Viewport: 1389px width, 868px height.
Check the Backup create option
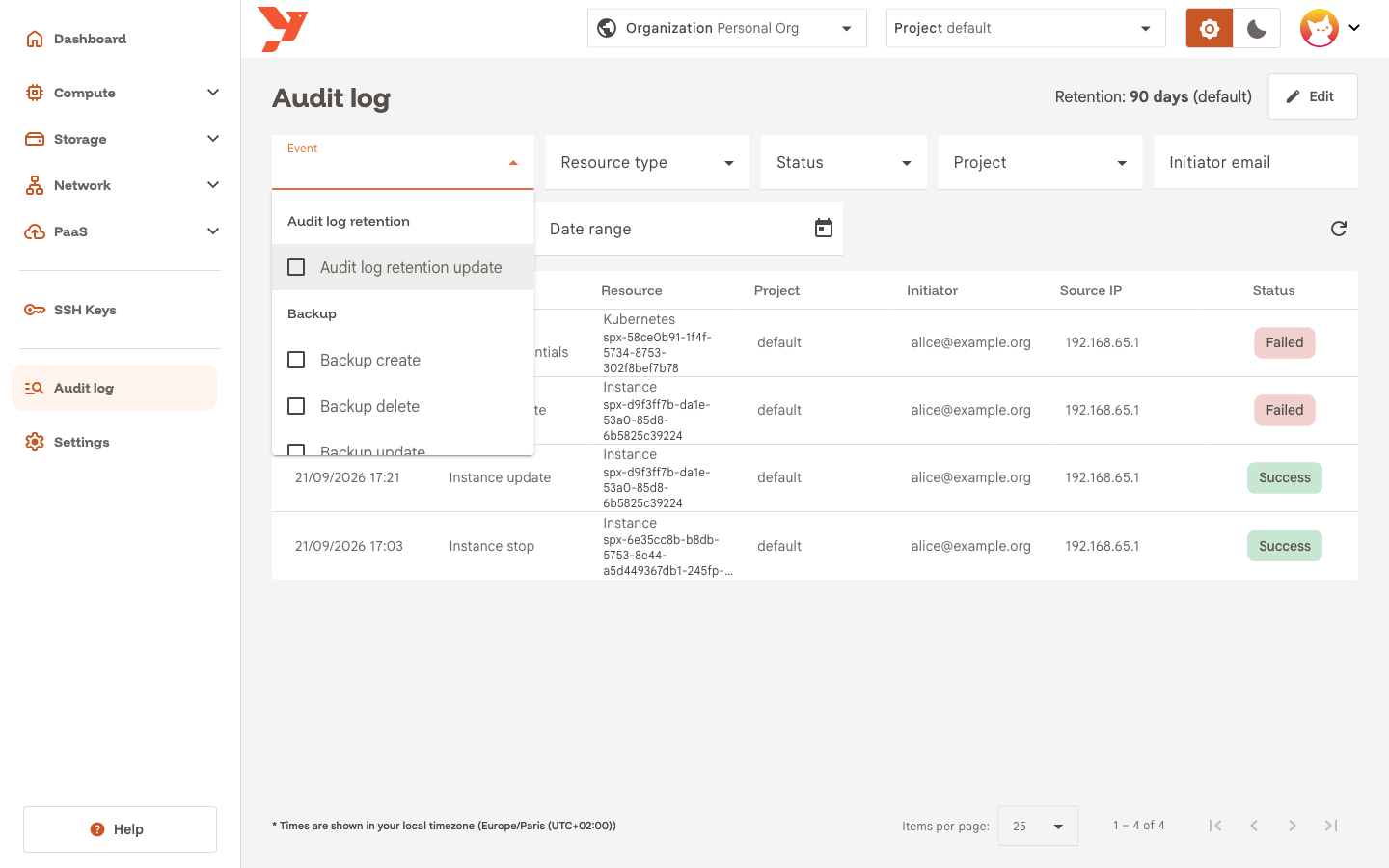pos(403,360)
